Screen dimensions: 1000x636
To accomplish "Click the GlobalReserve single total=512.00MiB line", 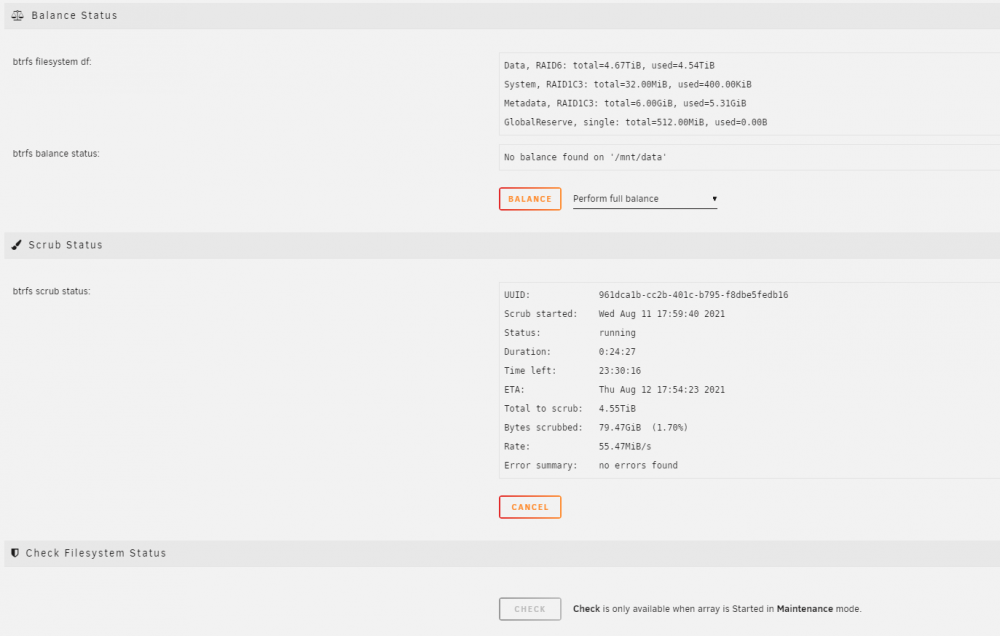I will (x=635, y=122).
